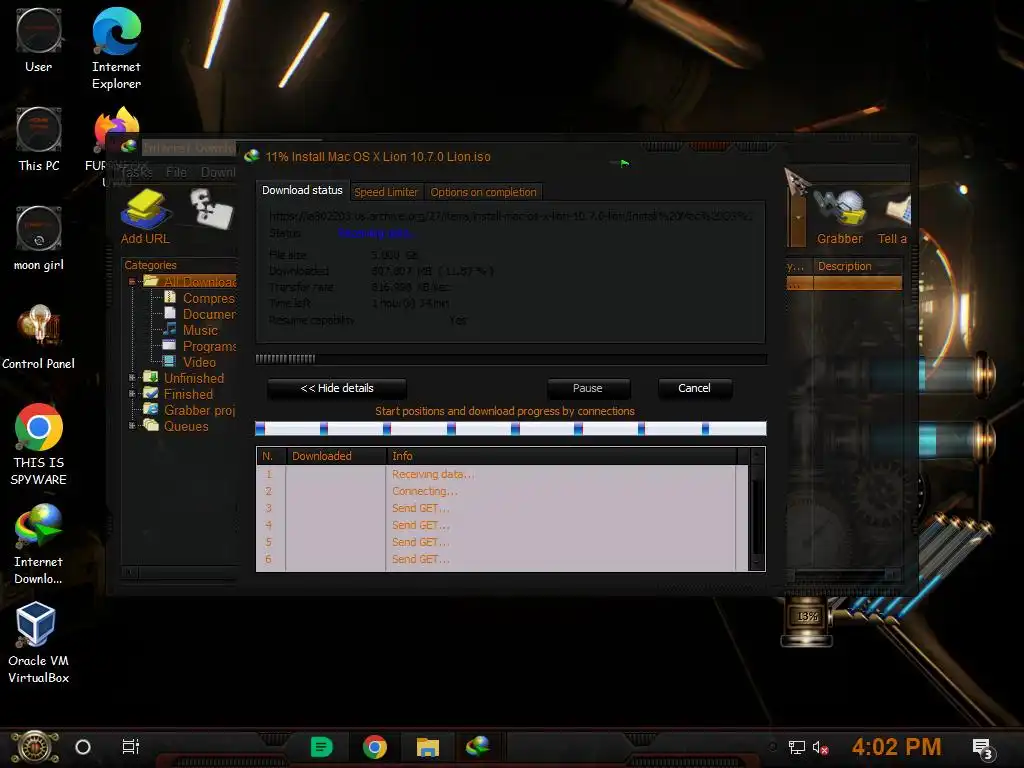This screenshot has width=1024, height=768.
Task: Open the Downloads menu in IDM
Action: (x=218, y=172)
